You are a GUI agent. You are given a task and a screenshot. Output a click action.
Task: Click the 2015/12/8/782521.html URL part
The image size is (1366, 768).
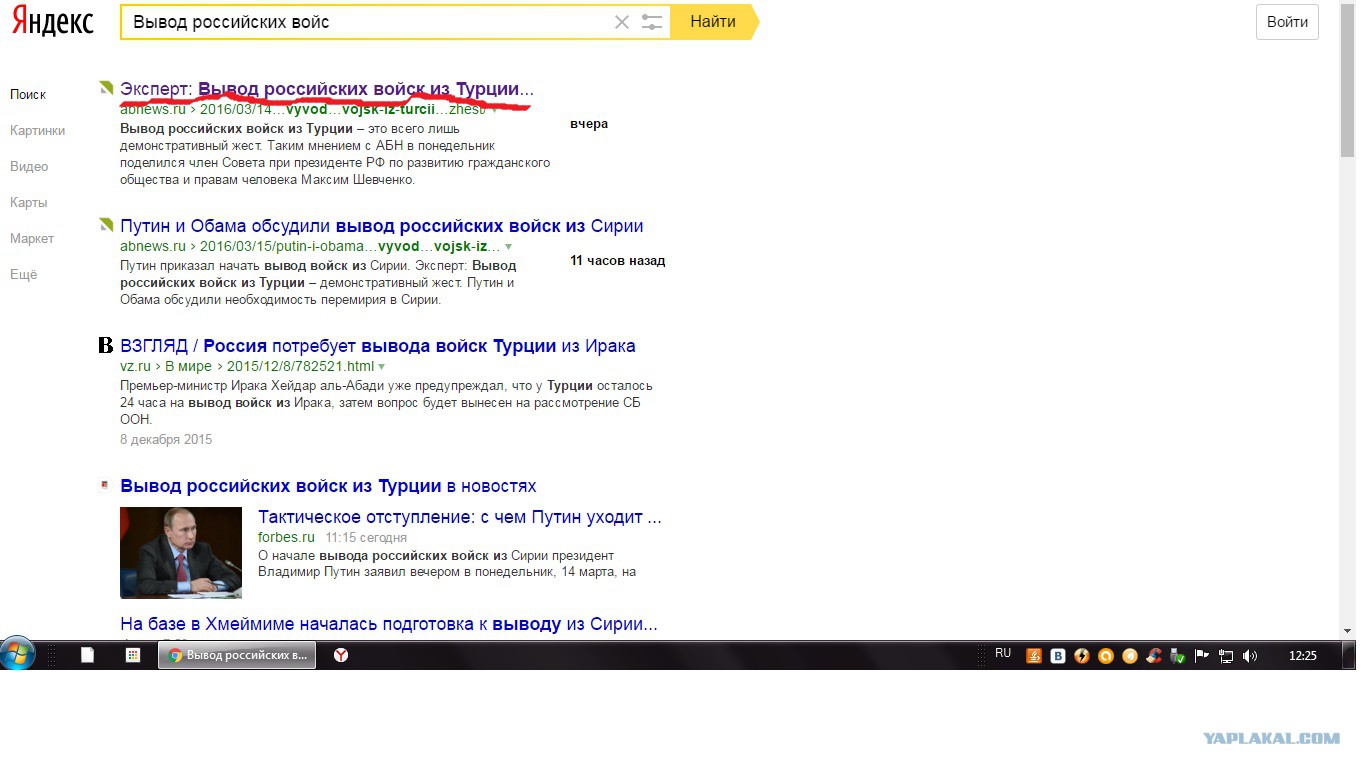coord(300,366)
